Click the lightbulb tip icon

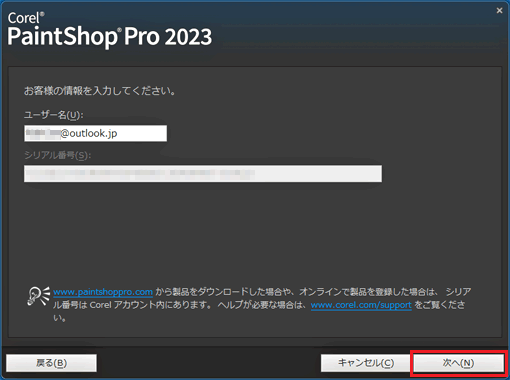pos(38,296)
